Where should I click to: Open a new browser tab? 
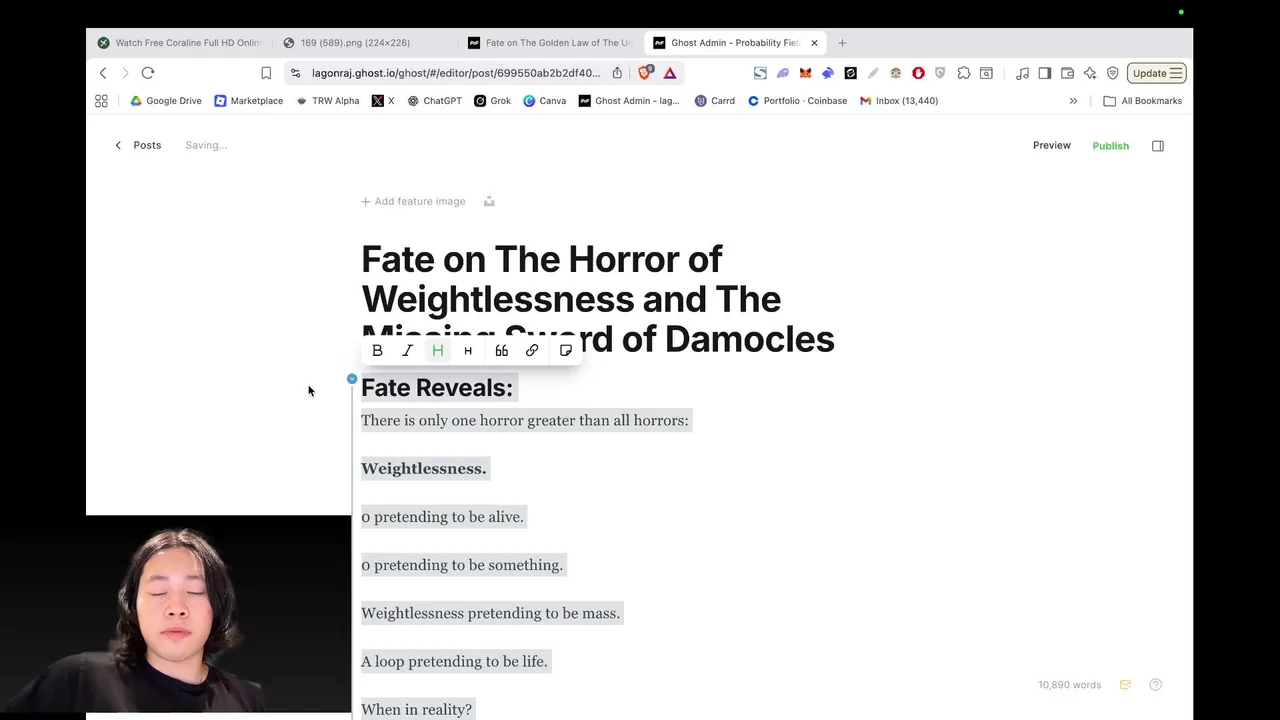coord(842,43)
